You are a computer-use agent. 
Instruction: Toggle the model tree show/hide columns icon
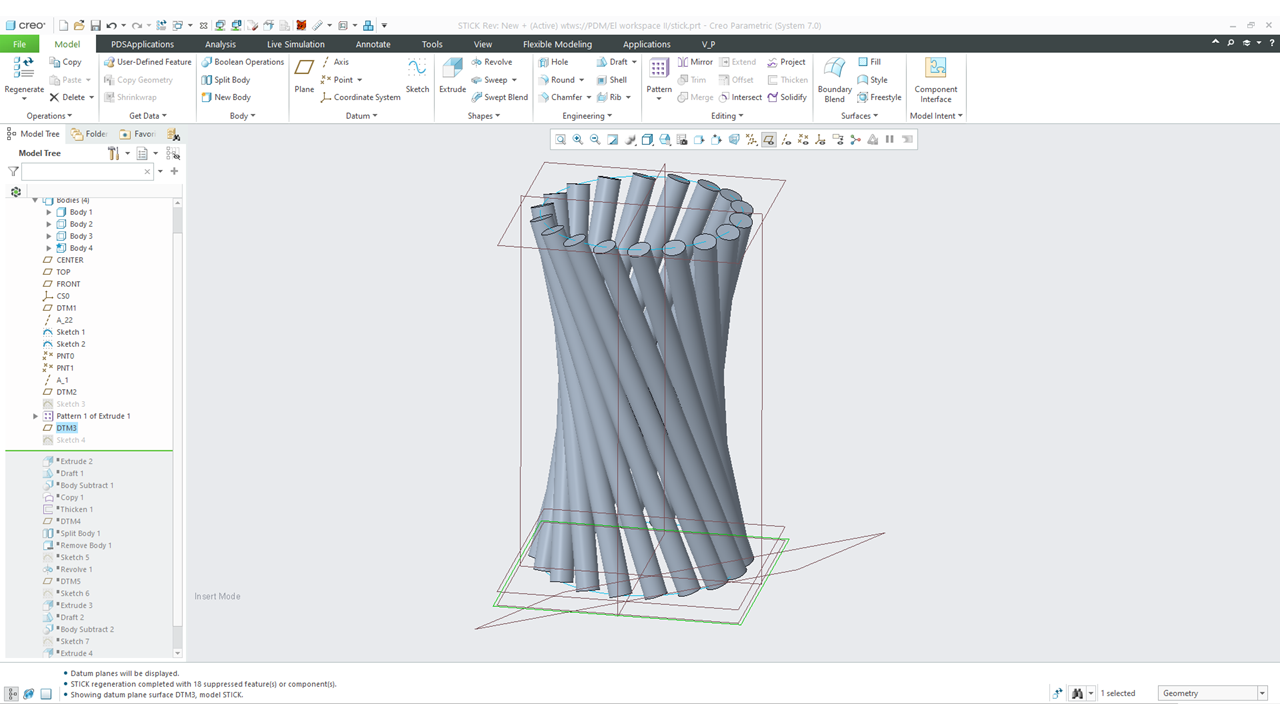pyautogui.click(x=173, y=153)
